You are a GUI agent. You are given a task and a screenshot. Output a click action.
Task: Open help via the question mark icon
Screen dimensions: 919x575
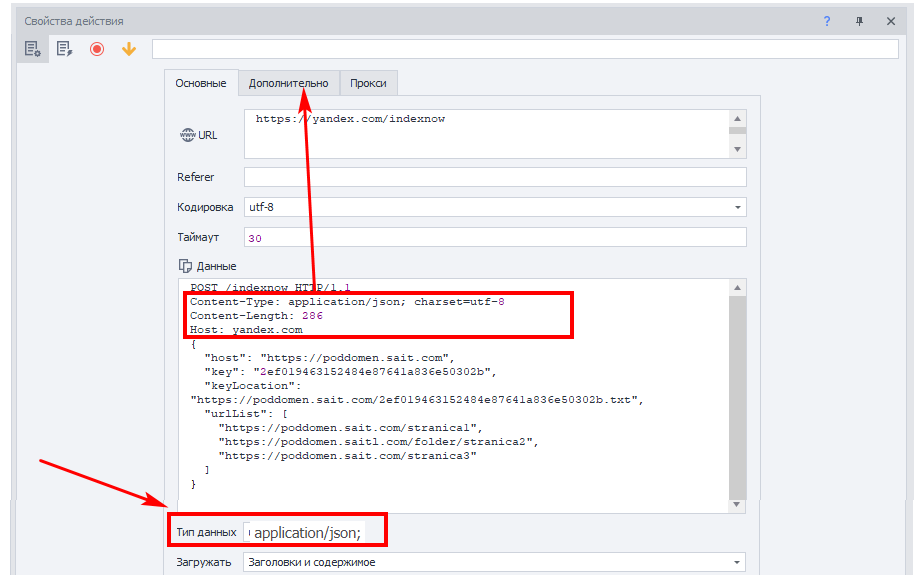click(x=826, y=21)
